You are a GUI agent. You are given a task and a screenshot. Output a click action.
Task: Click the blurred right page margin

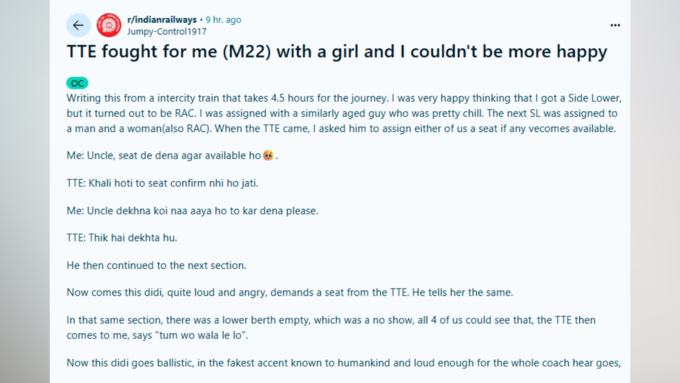point(655,191)
